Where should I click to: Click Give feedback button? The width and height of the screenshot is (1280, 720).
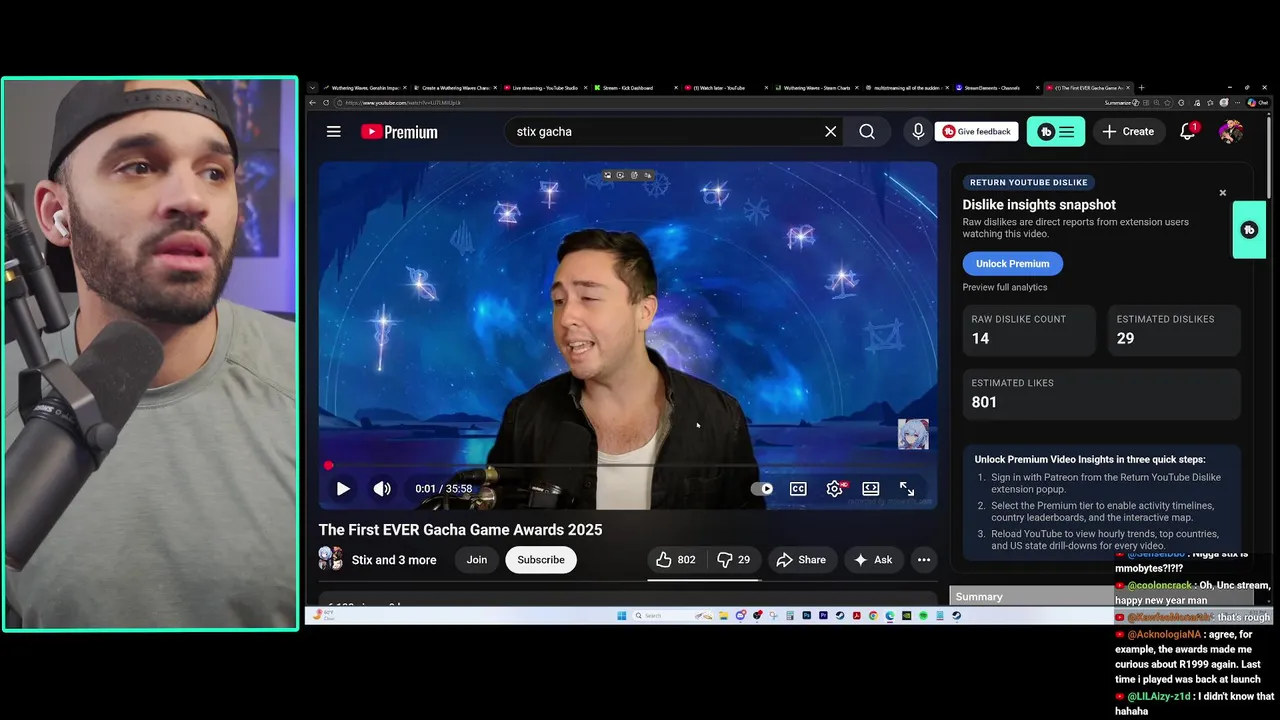pyautogui.click(x=977, y=132)
